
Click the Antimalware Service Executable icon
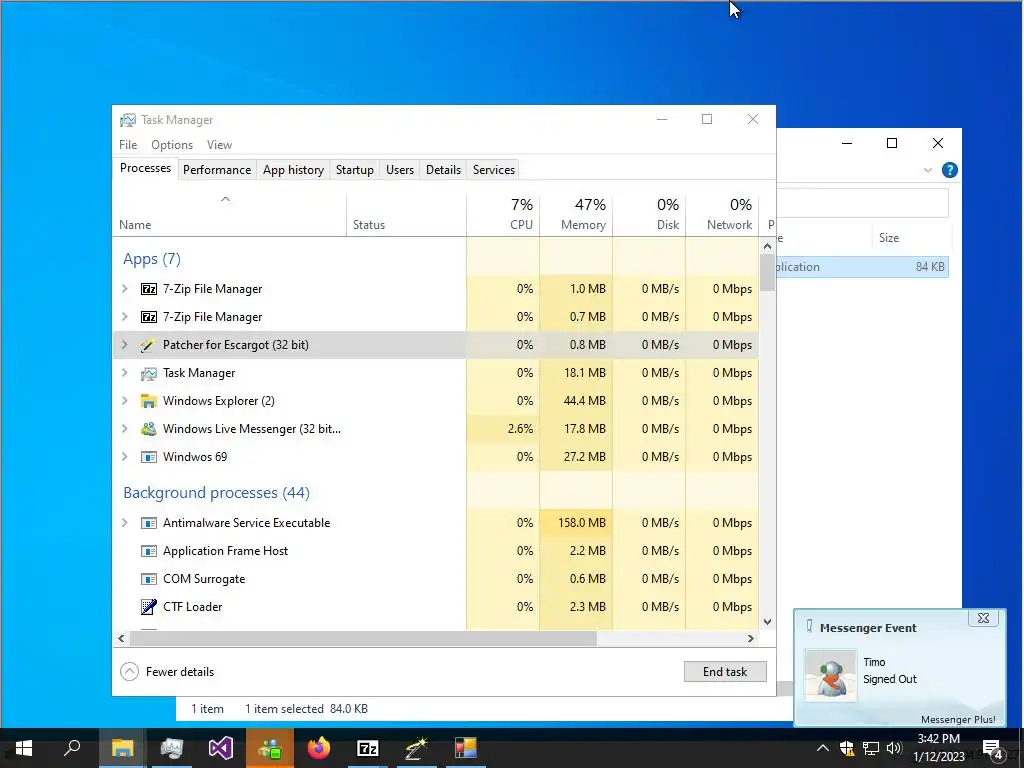[x=149, y=523]
